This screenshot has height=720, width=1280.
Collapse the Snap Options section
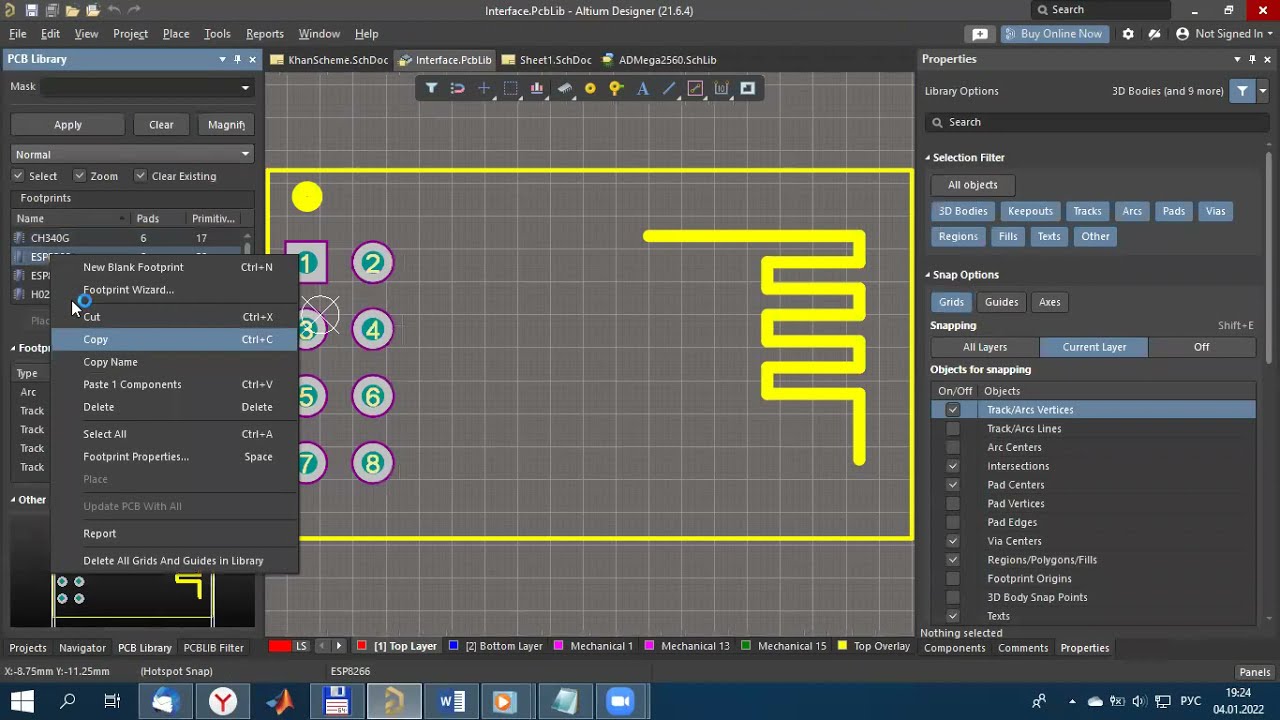pyautogui.click(x=928, y=275)
